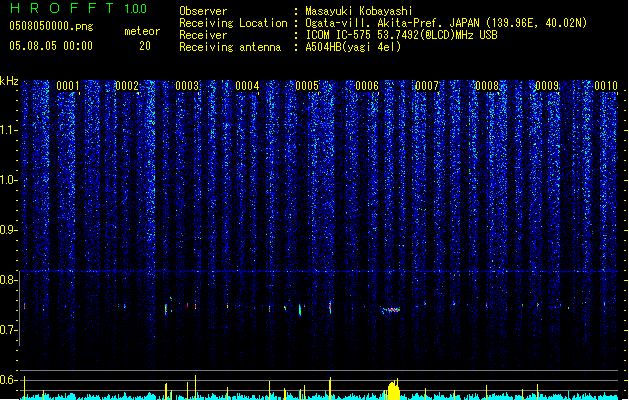The height and width of the screenshot is (400, 629).
Task: Click the 0.8 kHz axis tick label
Action: [9, 280]
